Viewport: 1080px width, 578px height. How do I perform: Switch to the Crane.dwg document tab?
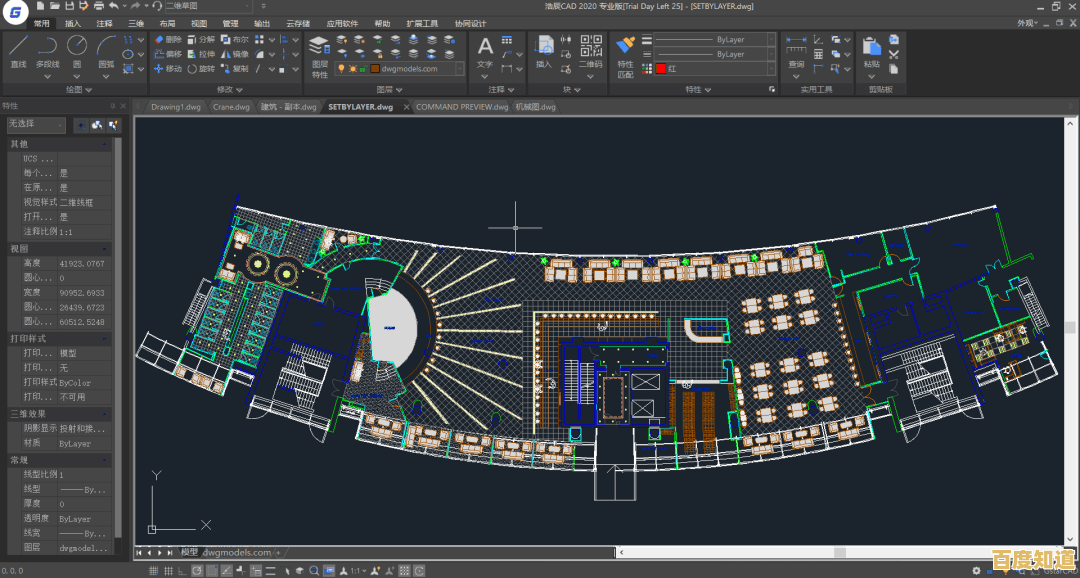tap(231, 107)
